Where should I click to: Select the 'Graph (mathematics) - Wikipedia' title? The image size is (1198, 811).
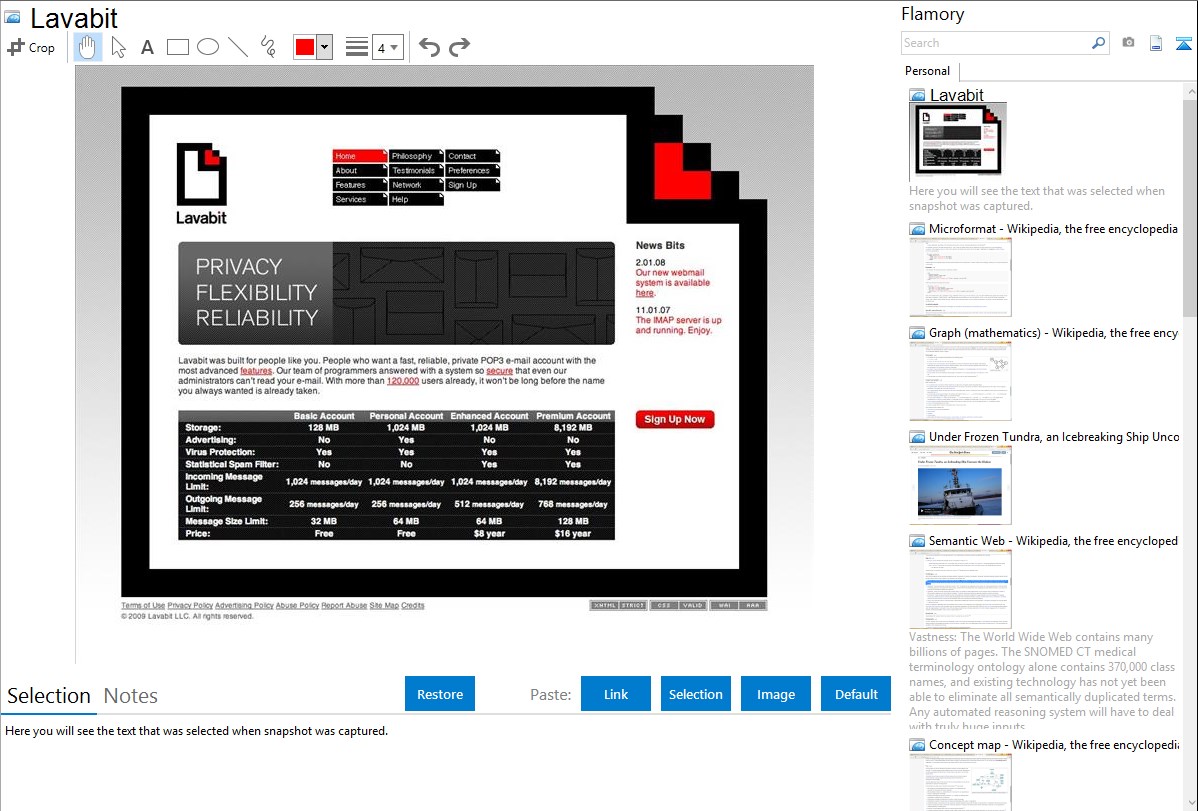[x=1053, y=333]
